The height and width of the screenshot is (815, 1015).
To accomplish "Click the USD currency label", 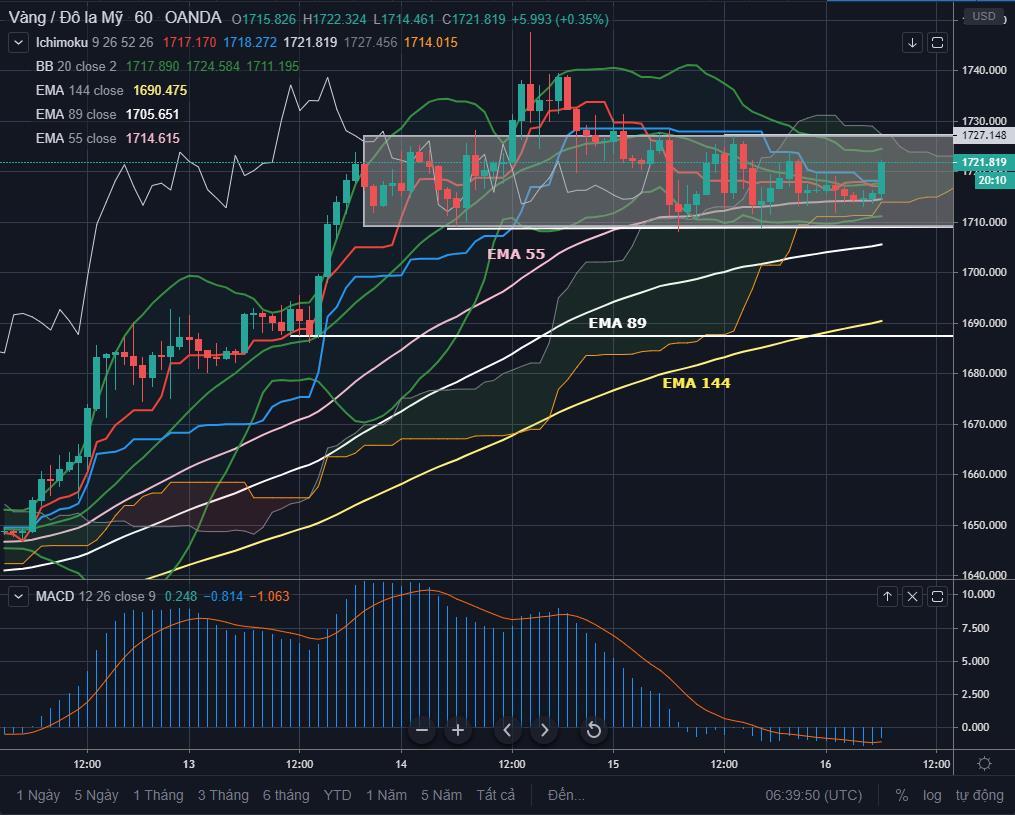I will 984,16.
